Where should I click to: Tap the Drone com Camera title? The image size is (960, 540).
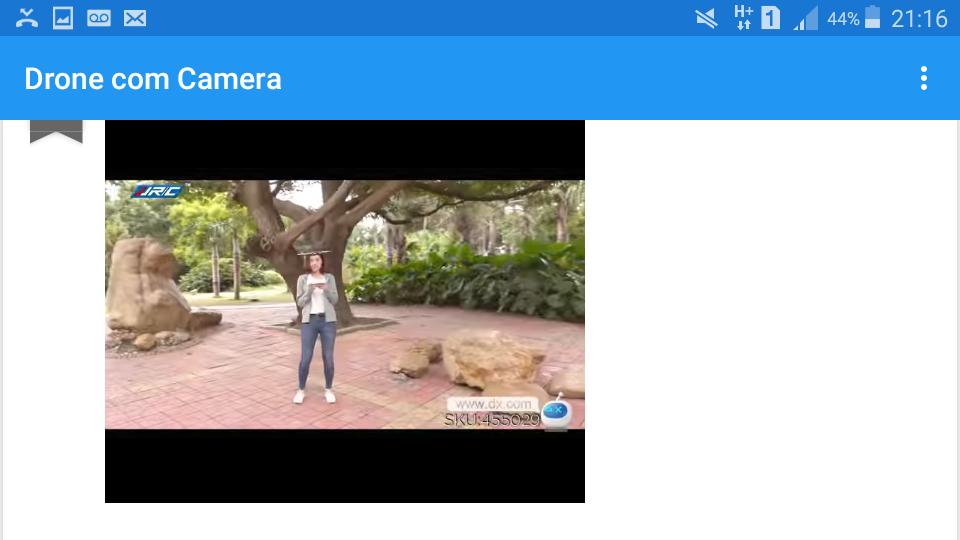[153, 79]
